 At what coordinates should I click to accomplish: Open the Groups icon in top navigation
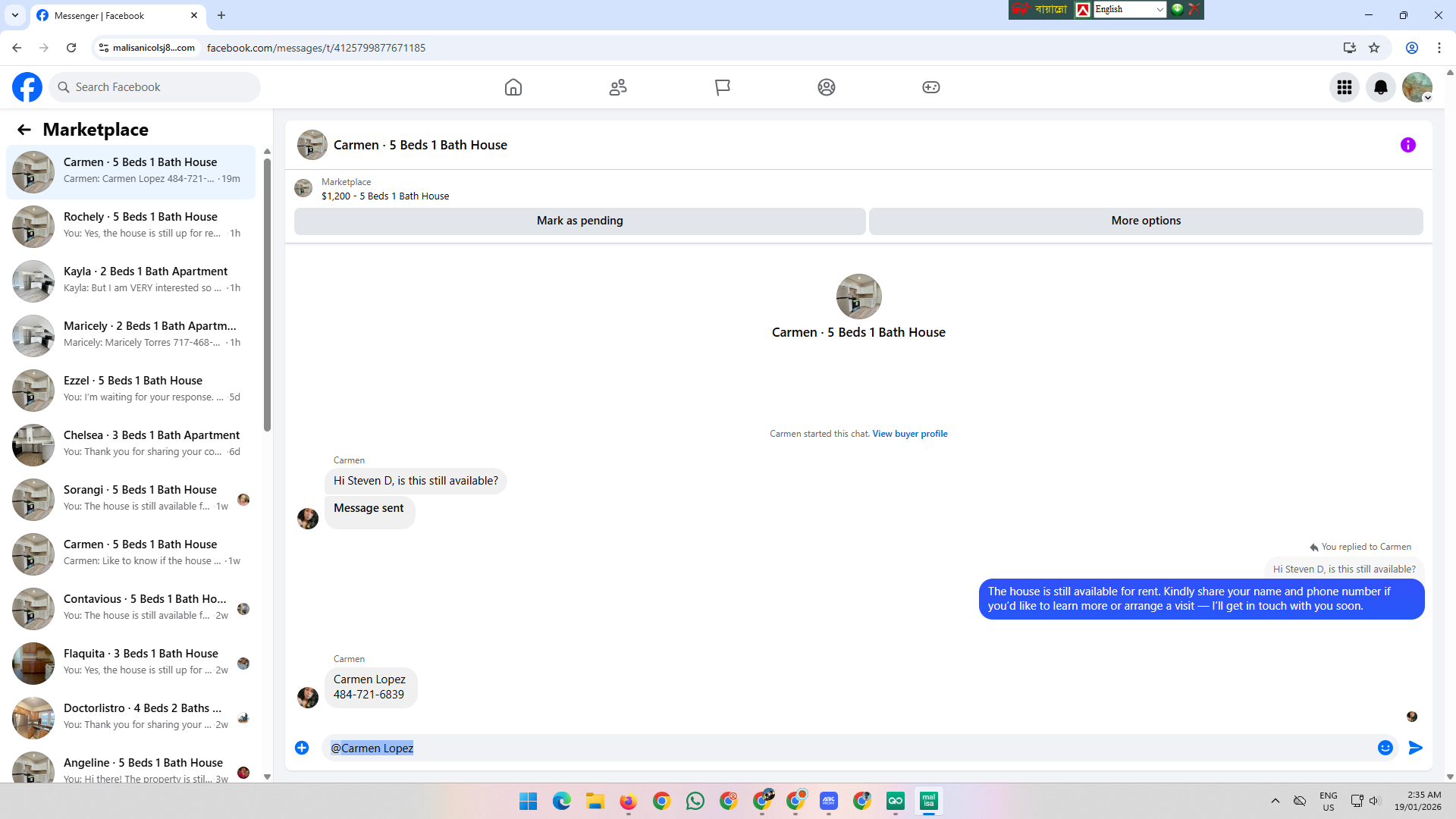pyautogui.click(x=827, y=87)
